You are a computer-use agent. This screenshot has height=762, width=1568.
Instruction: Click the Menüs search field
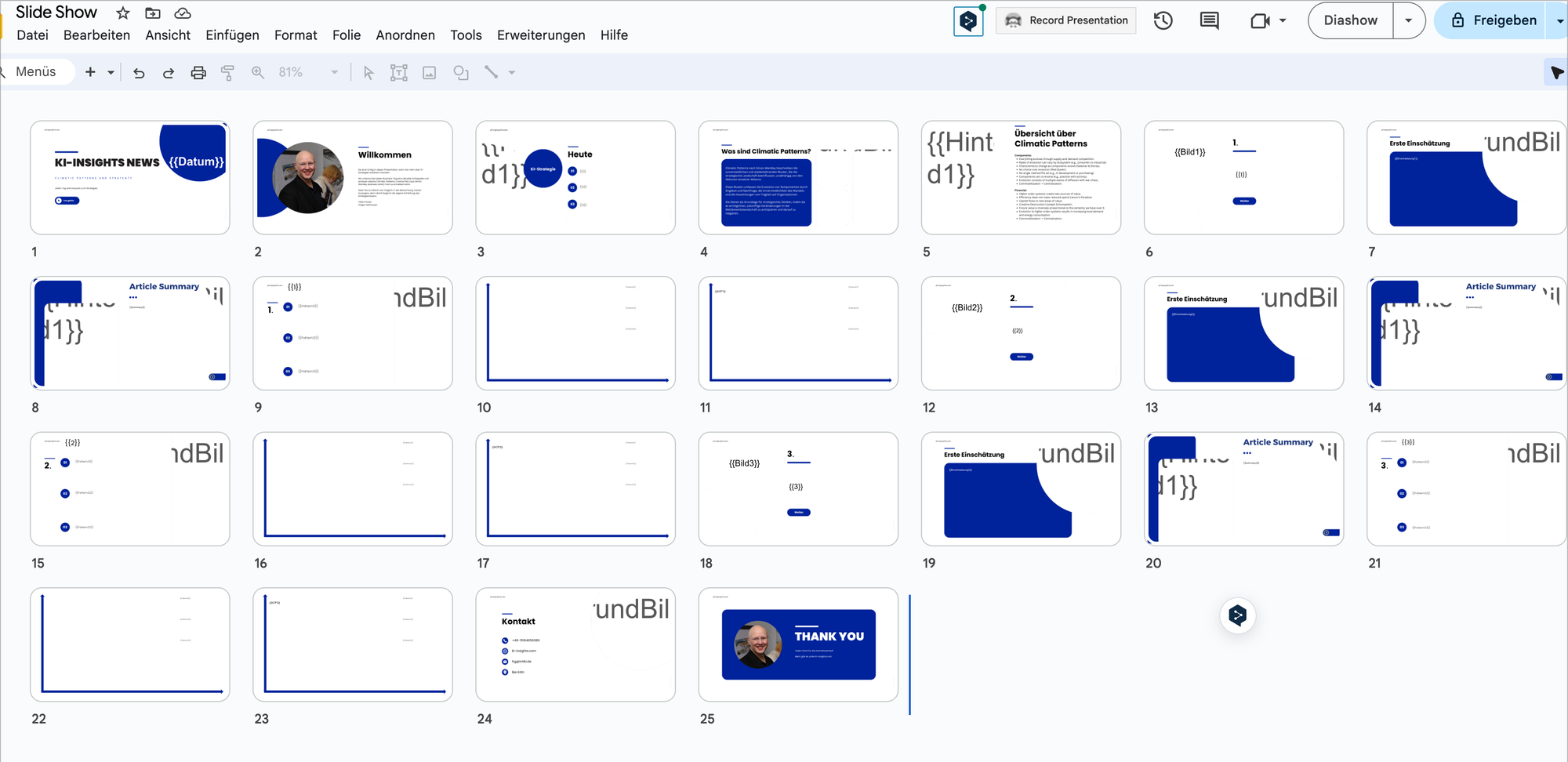pos(36,72)
